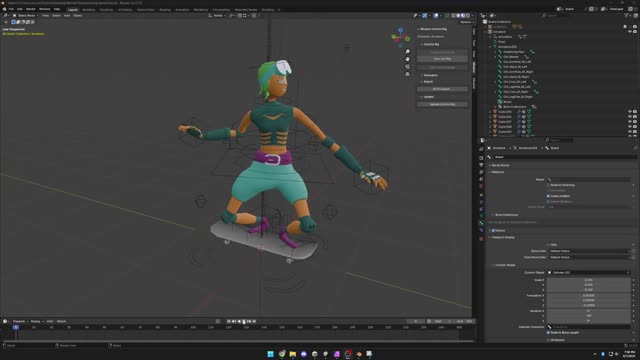Viewport: 640px width, 360px height.
Task: Open the Tool properties tab icon
Action: (x=481, y=149)
